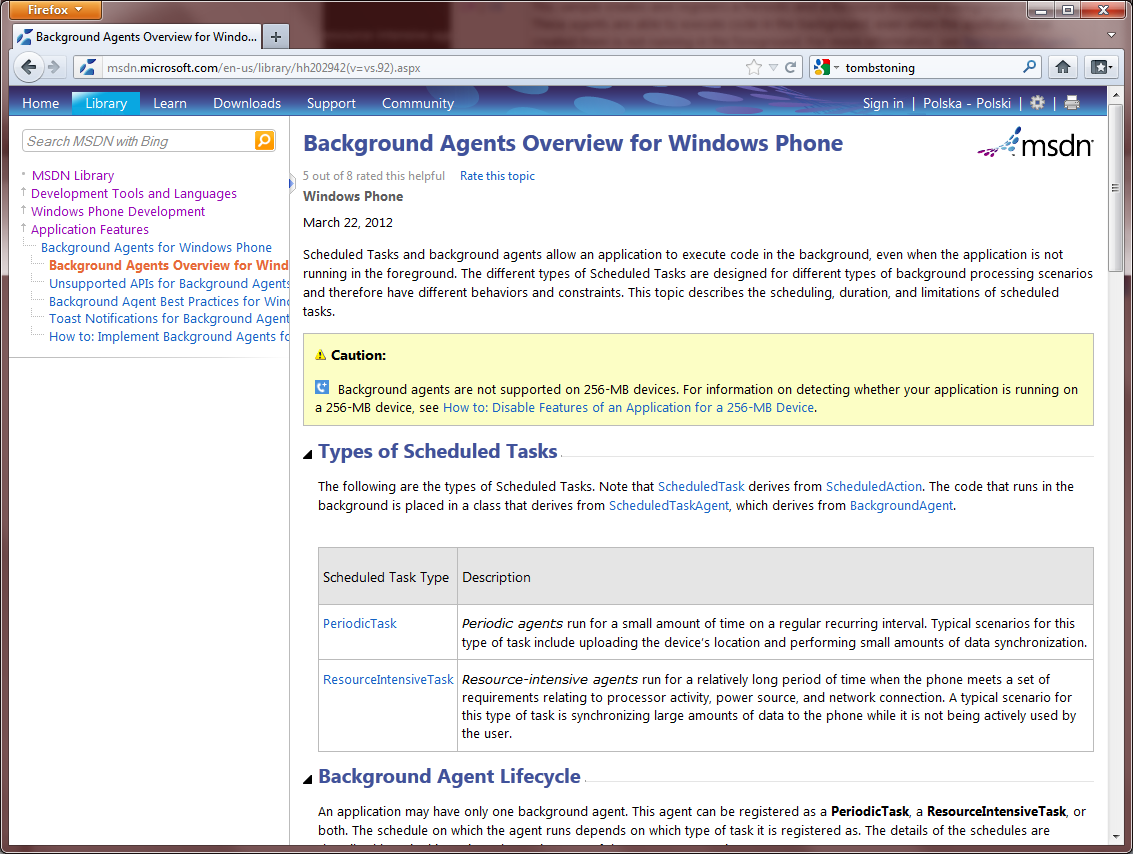Screen dimensions: 1133x854
Task: Open Unsupported APIs for Background Agents
Action: click(x=168, y=283)
